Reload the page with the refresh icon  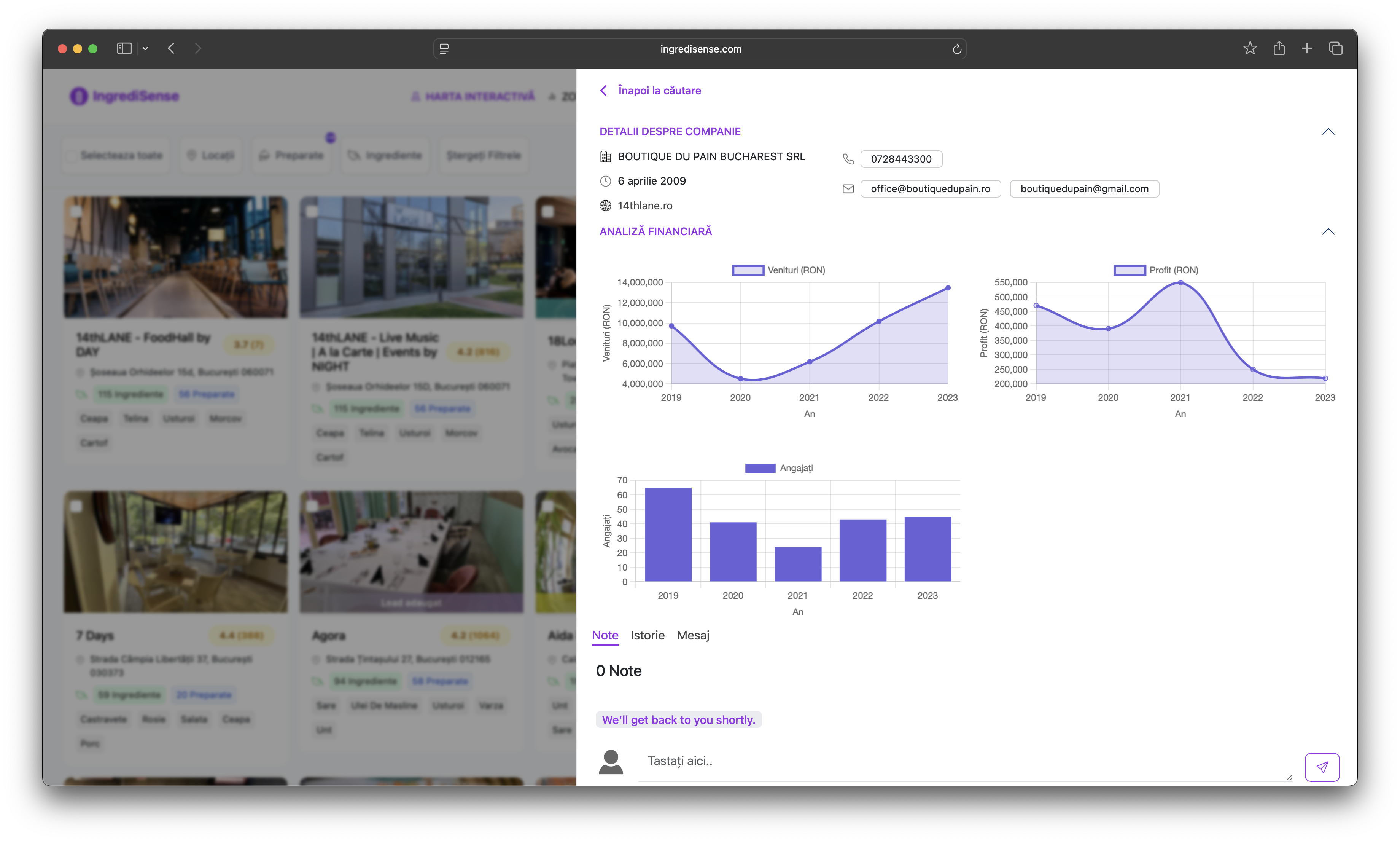[956, 49]
